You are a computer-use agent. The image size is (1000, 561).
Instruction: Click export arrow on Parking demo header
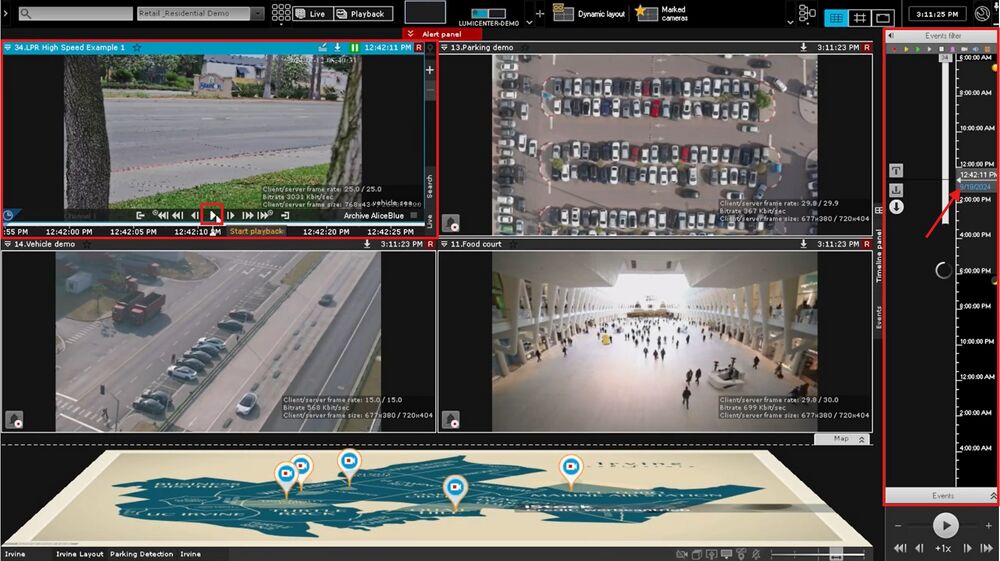(803, 47)
